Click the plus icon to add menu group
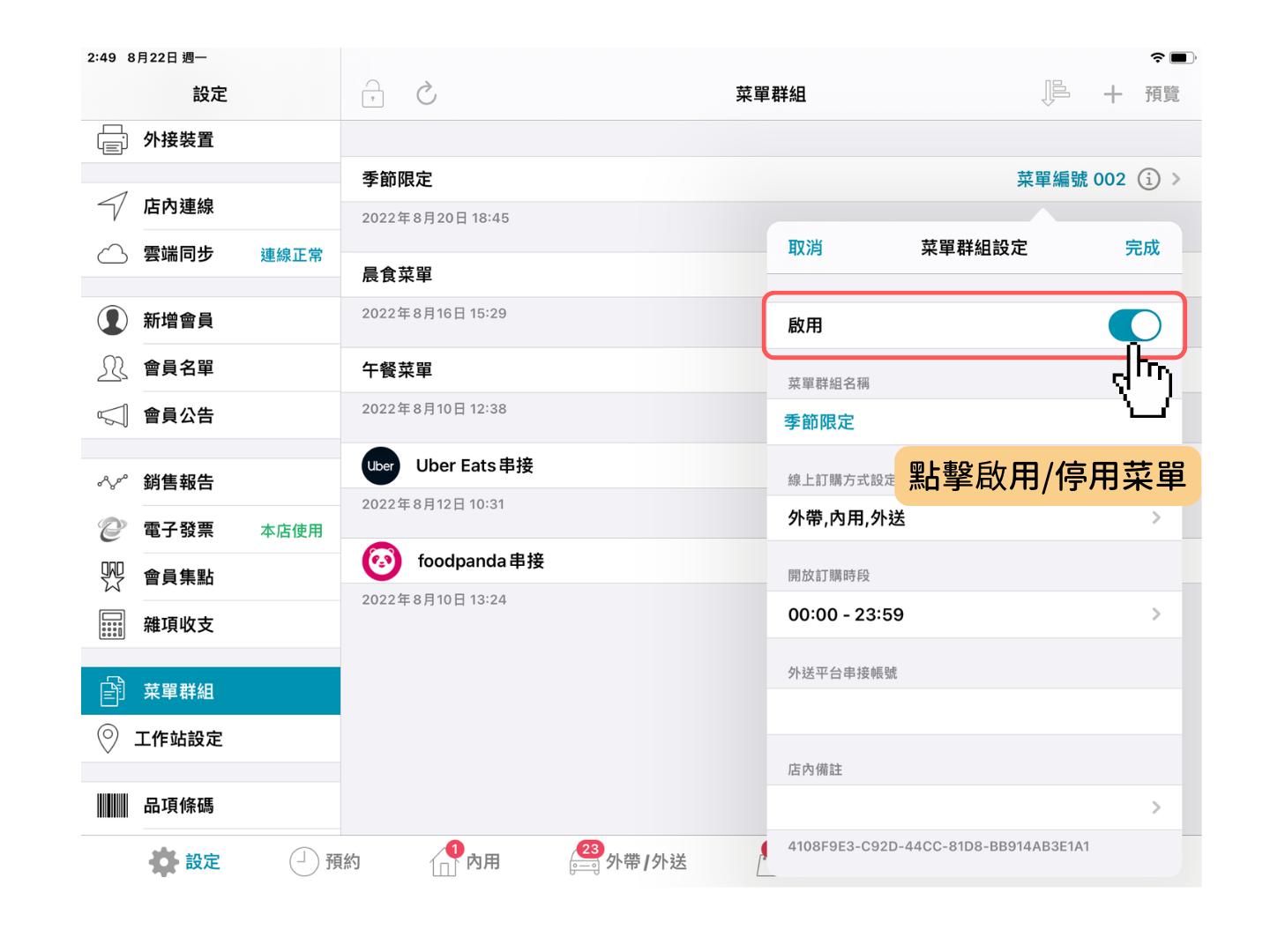Viewport: 1270px width, 952px height. point(1113,94)
